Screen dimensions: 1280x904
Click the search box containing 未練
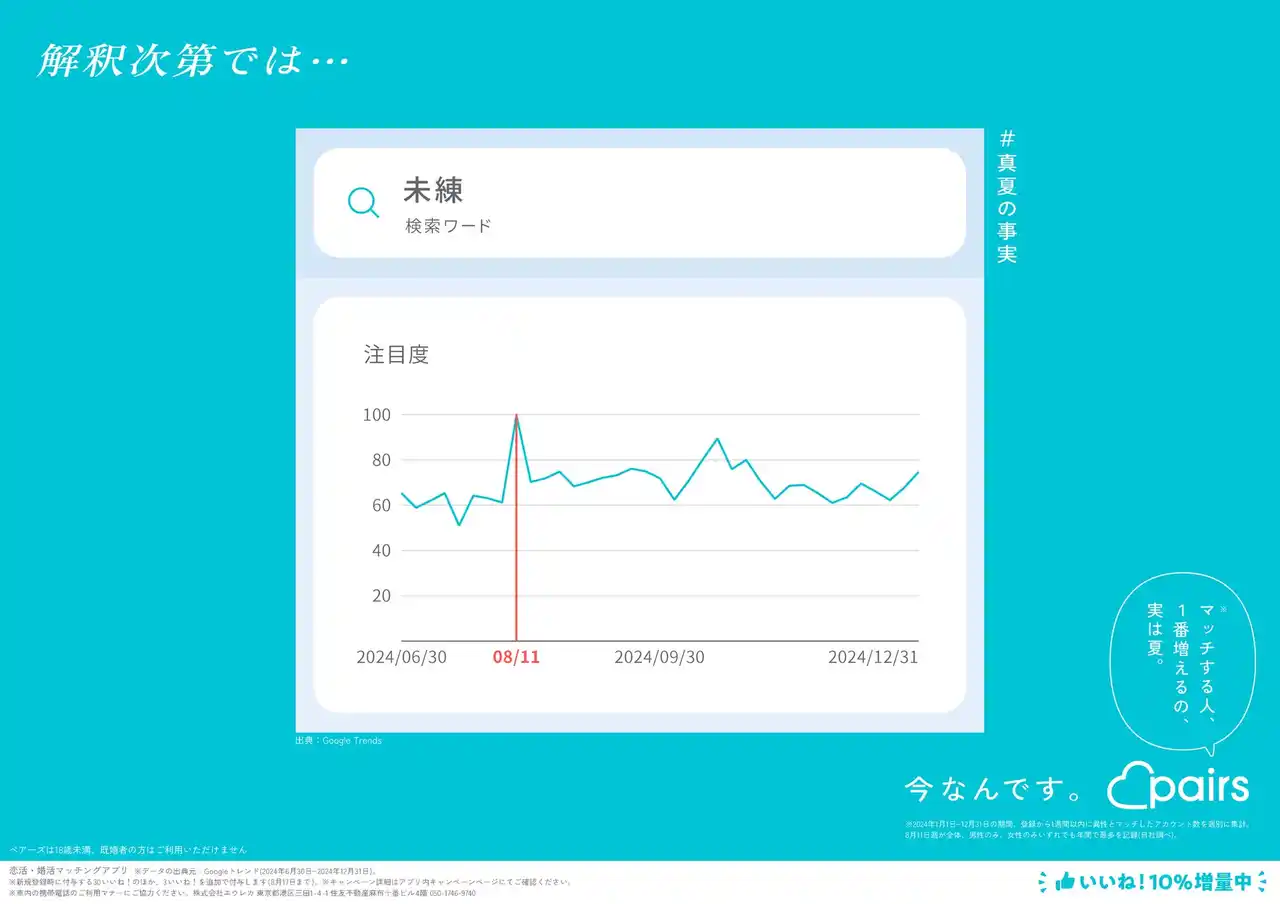point(639,203)
